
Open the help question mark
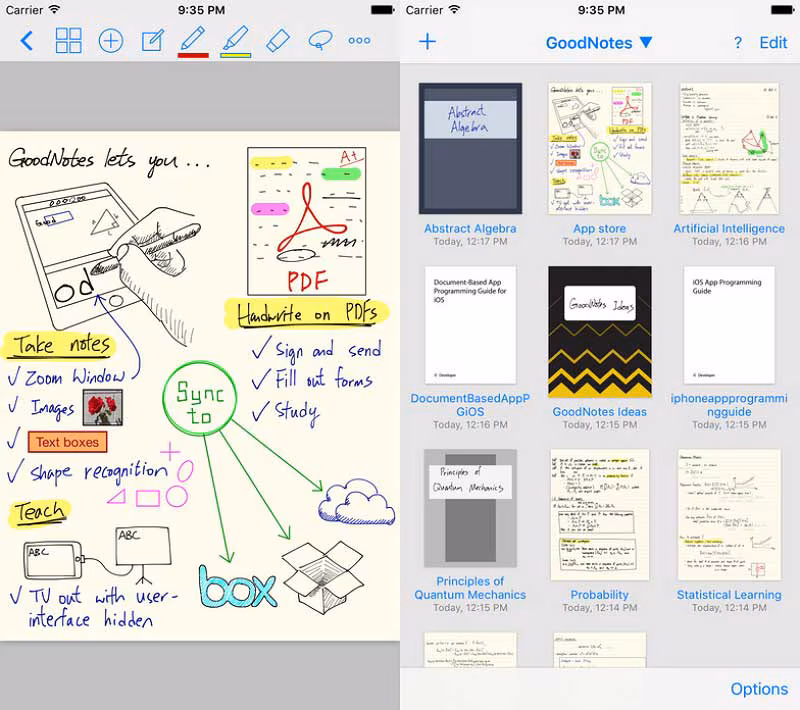[738, 43]
